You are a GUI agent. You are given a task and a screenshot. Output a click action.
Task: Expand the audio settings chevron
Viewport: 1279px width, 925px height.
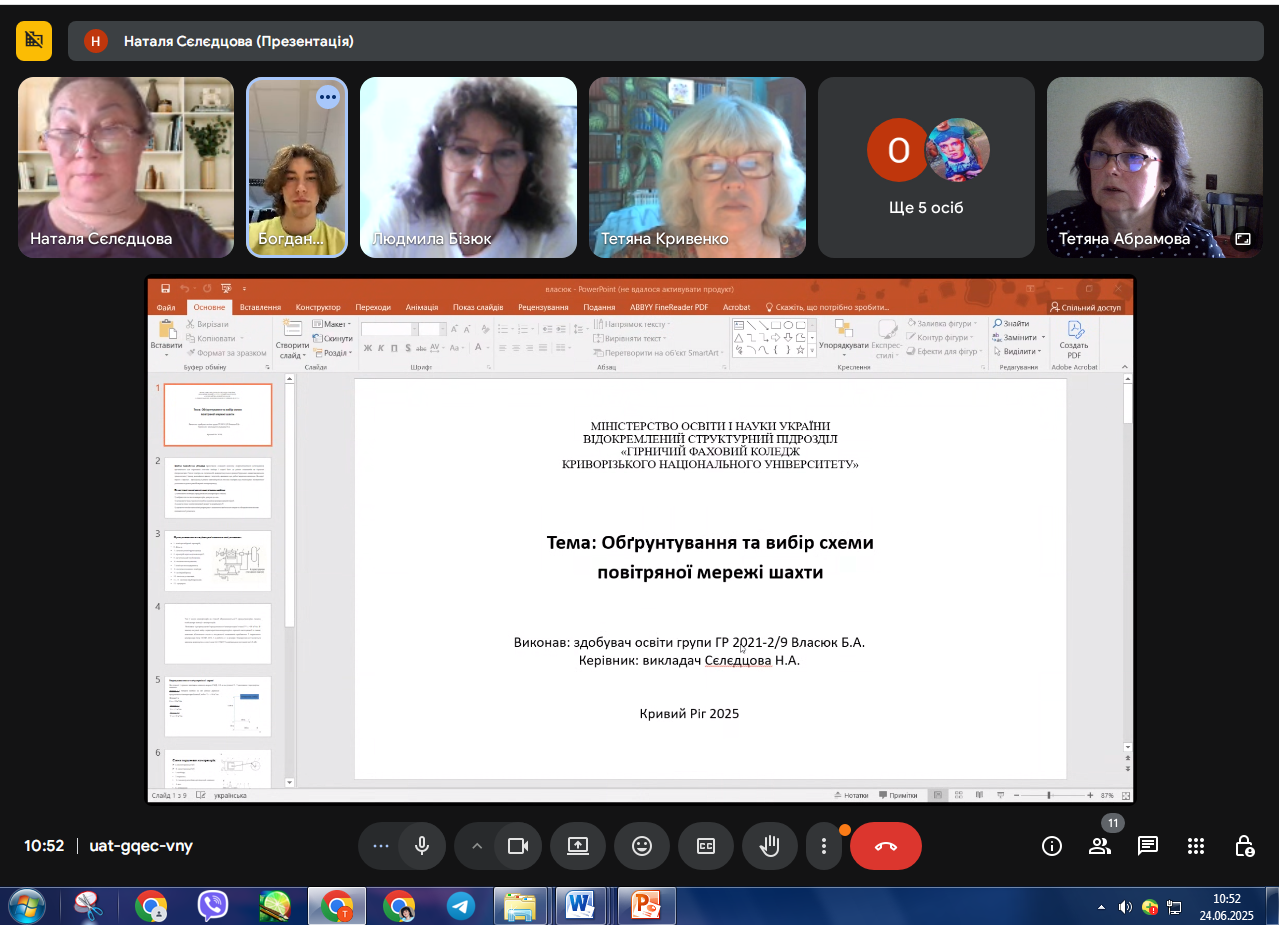(477, 846)
